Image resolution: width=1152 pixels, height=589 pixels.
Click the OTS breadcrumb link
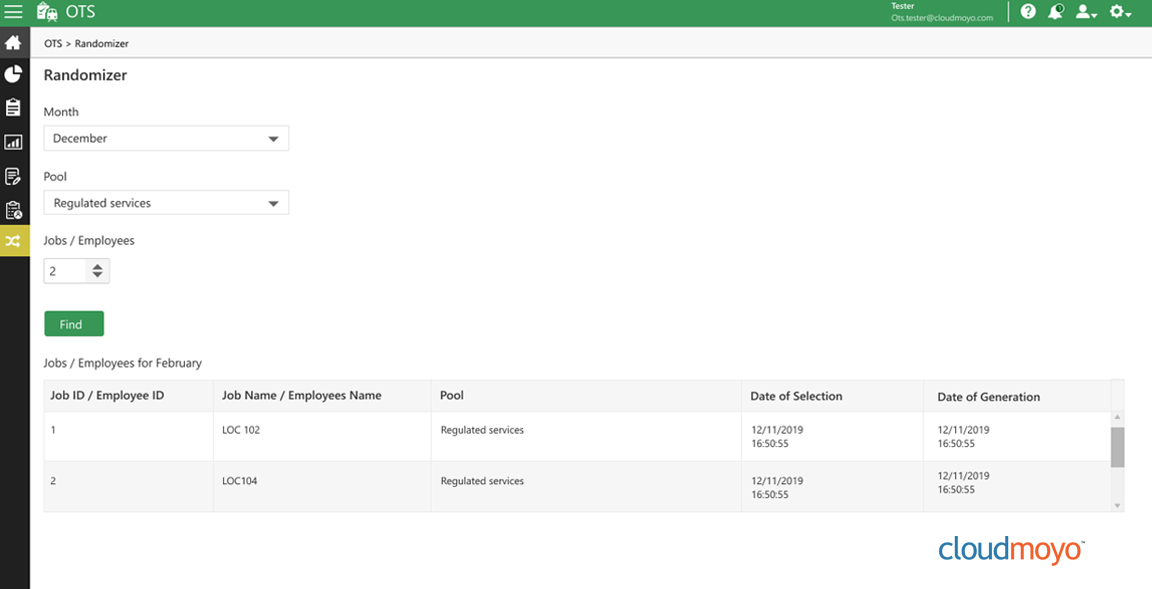coord(52,44)
